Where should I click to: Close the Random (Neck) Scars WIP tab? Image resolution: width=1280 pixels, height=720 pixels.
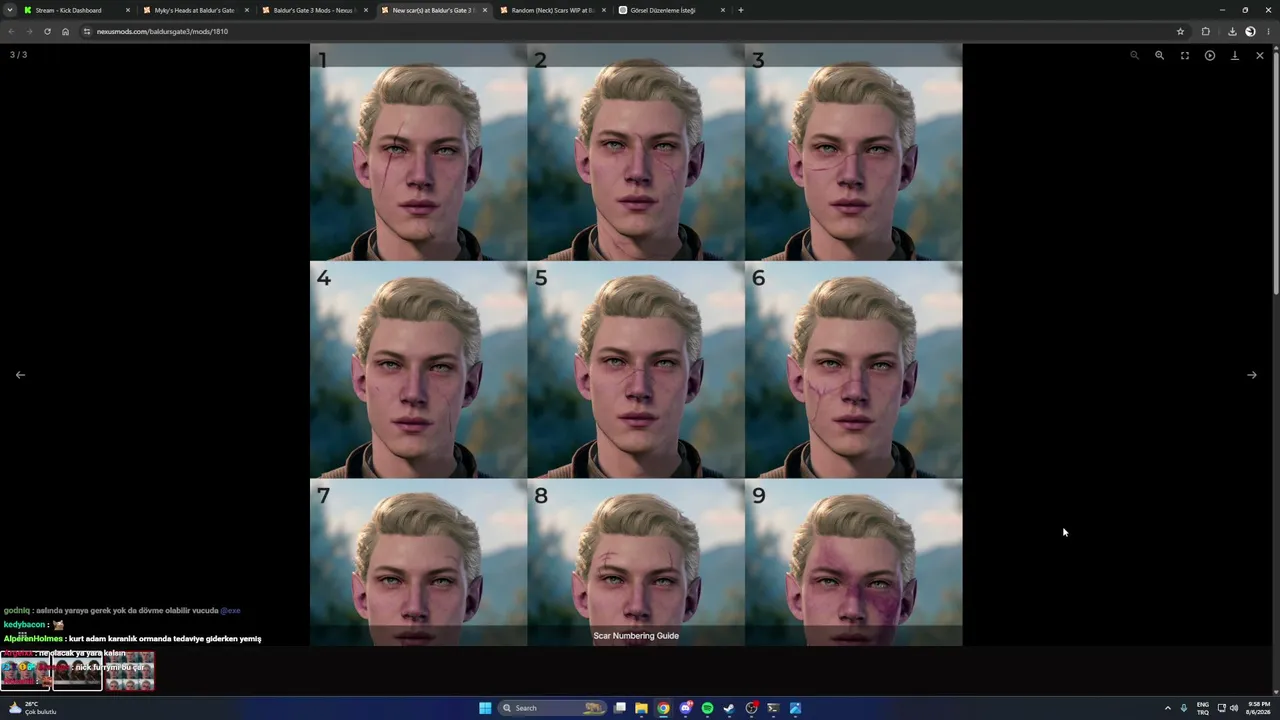604,10
